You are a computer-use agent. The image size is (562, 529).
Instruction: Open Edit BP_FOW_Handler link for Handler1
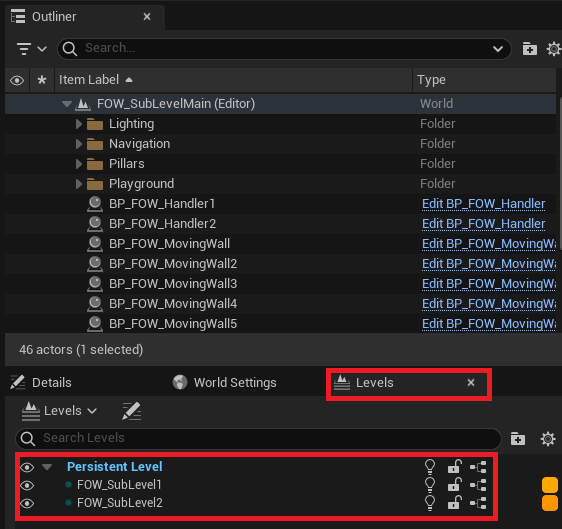tap(484, 204)
